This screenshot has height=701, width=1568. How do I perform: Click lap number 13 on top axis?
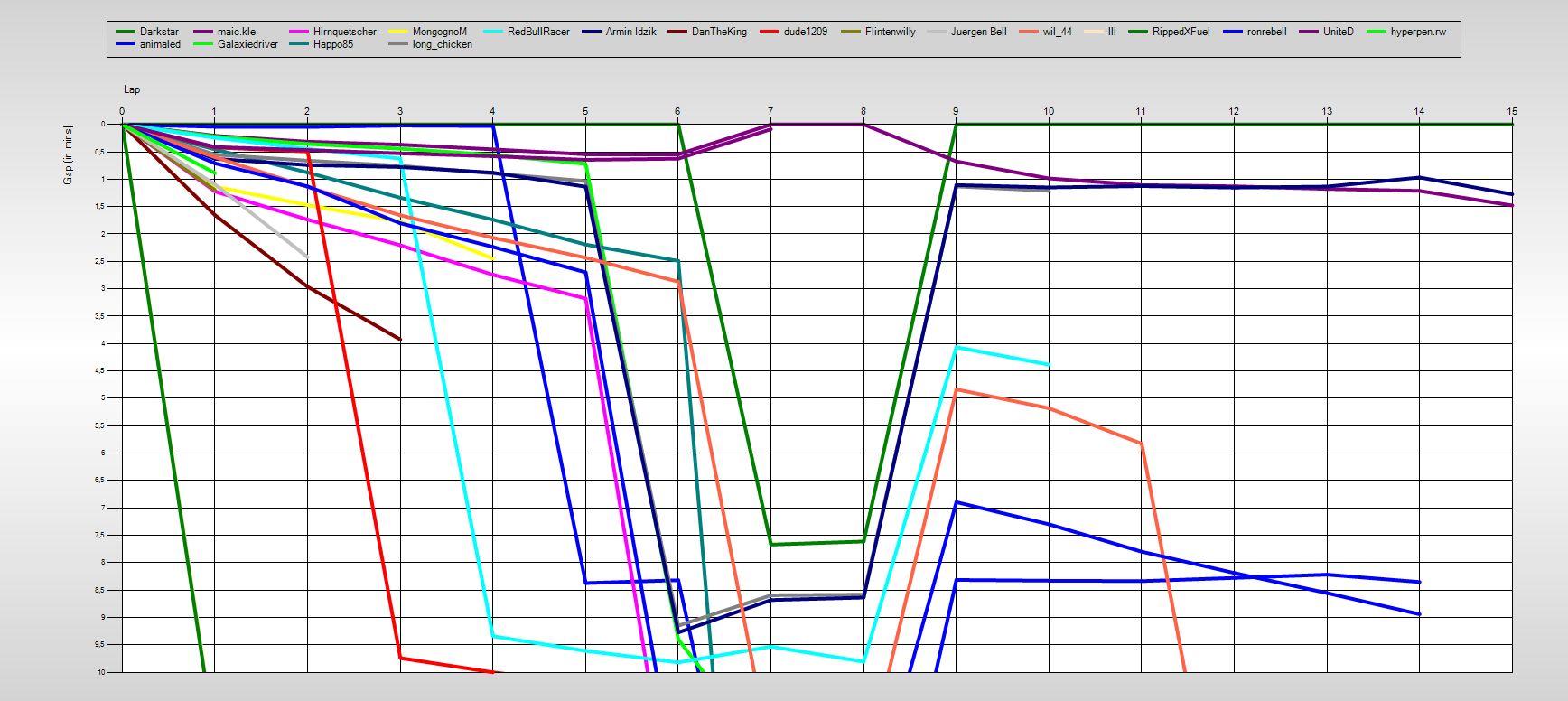point(1327,112)
